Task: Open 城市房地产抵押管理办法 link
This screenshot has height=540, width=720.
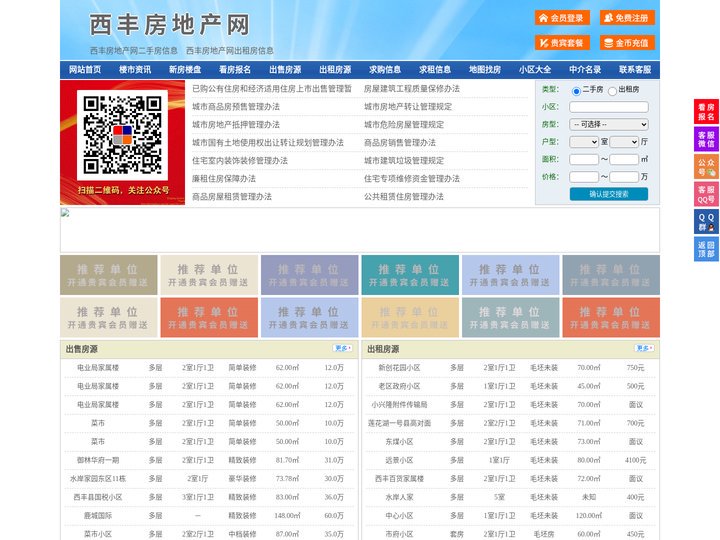Action: click(x=236, y=124)
